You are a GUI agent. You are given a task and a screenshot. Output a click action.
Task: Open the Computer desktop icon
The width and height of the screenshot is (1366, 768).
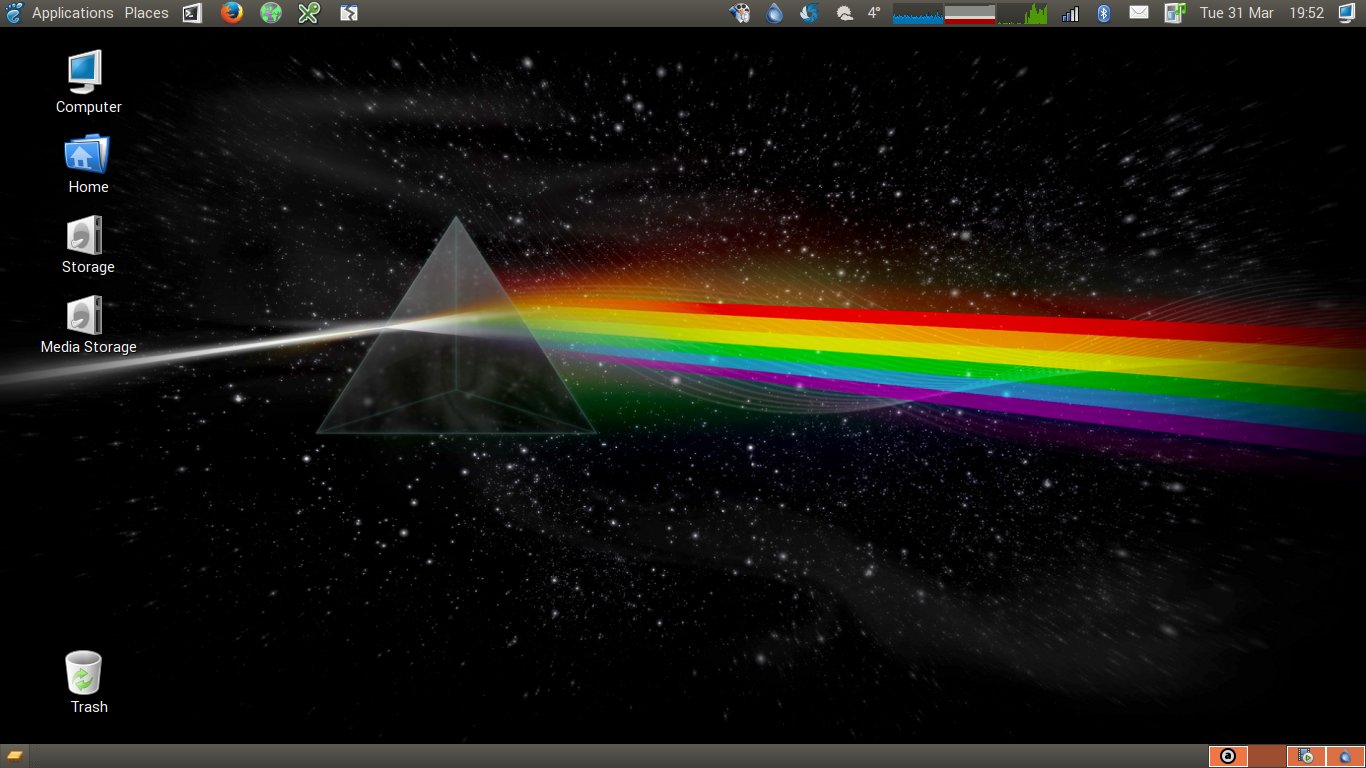[88, 82]
